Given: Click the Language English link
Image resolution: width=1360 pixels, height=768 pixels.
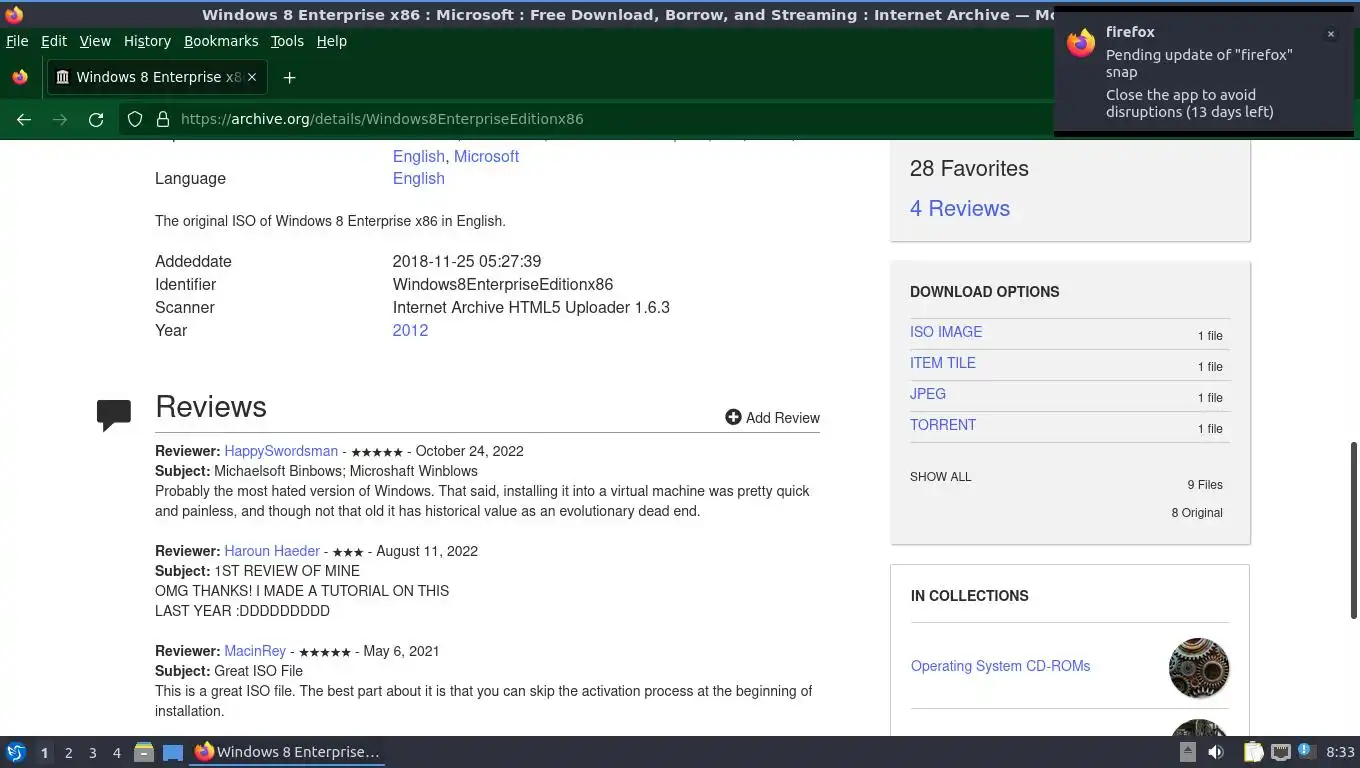Looking at the screenshot, I should point(418,178).
